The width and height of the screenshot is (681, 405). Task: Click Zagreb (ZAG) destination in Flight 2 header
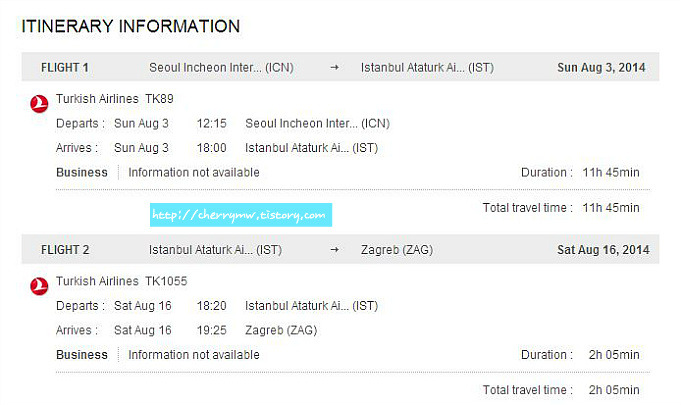(397, 250)
